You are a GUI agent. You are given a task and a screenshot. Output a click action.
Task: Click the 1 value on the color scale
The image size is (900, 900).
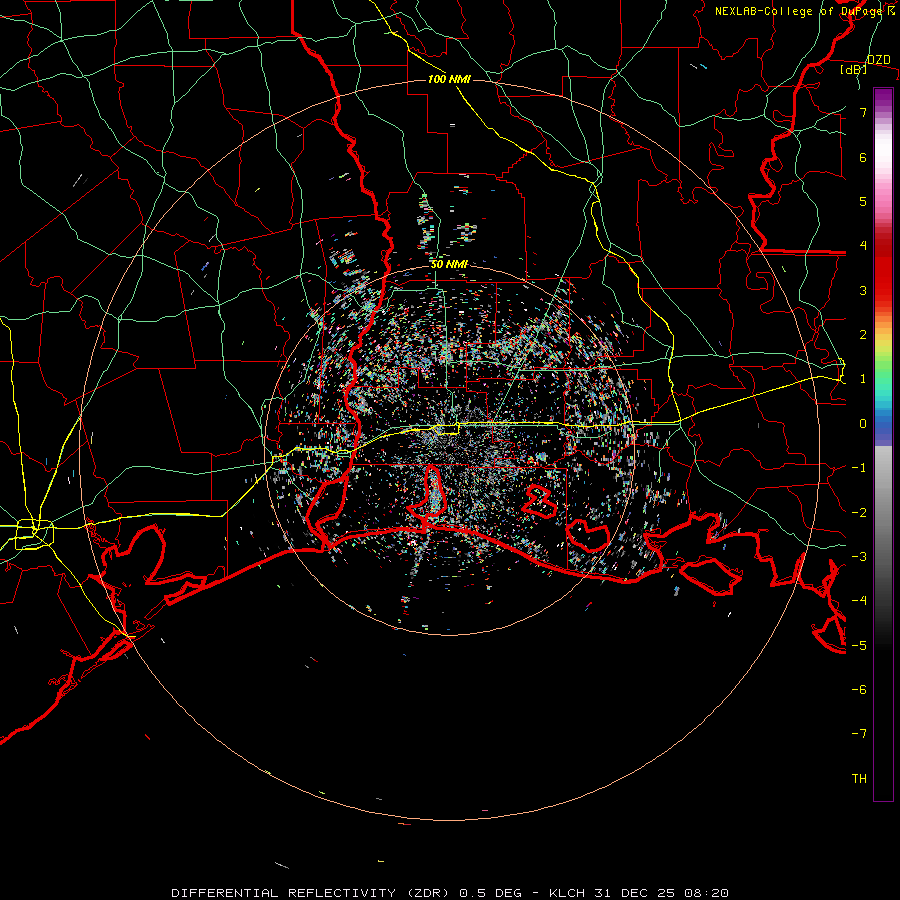click(x=863, y=379)
